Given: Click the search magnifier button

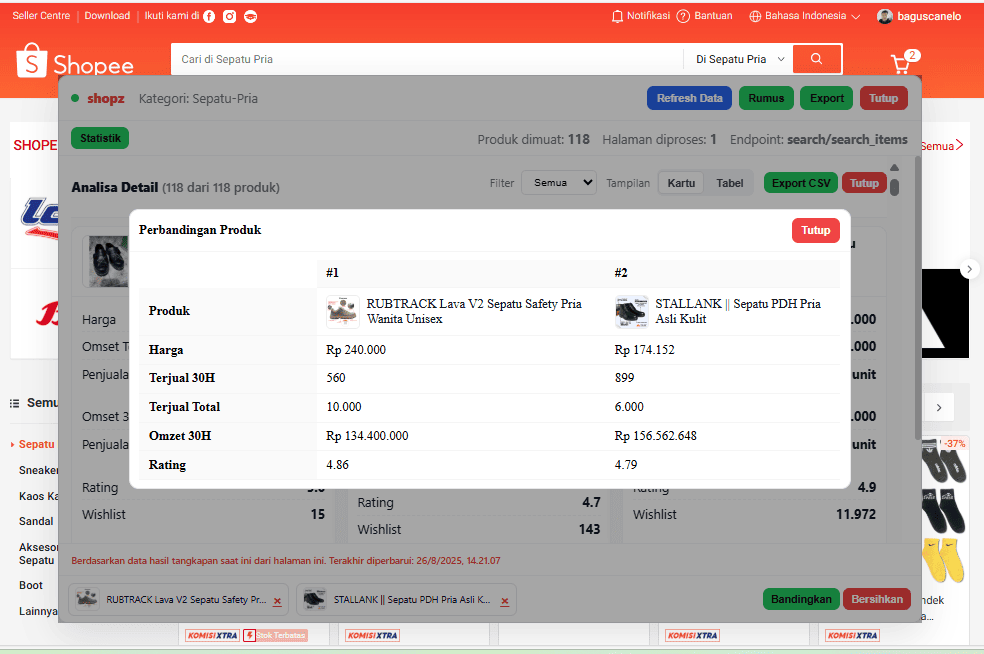Looking at the screenshot, I should pos(817,59).
